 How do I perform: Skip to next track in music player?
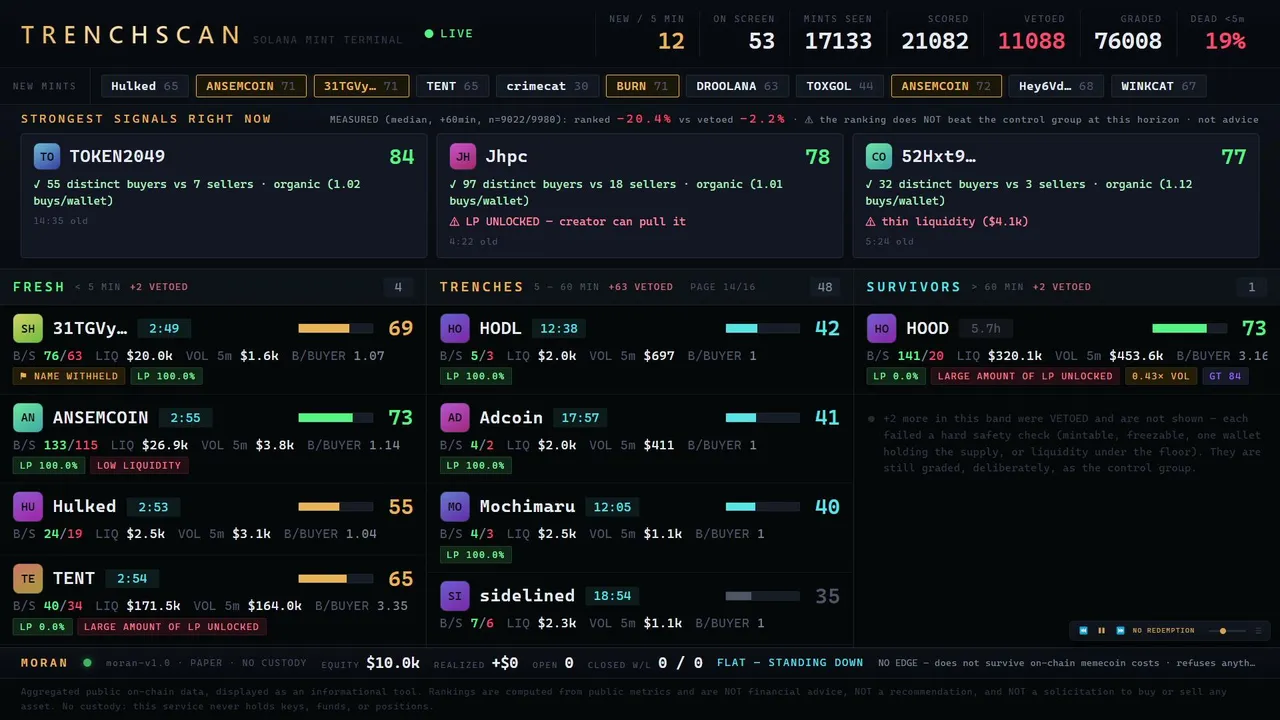pyautogui.click(x=1121, y=631)
